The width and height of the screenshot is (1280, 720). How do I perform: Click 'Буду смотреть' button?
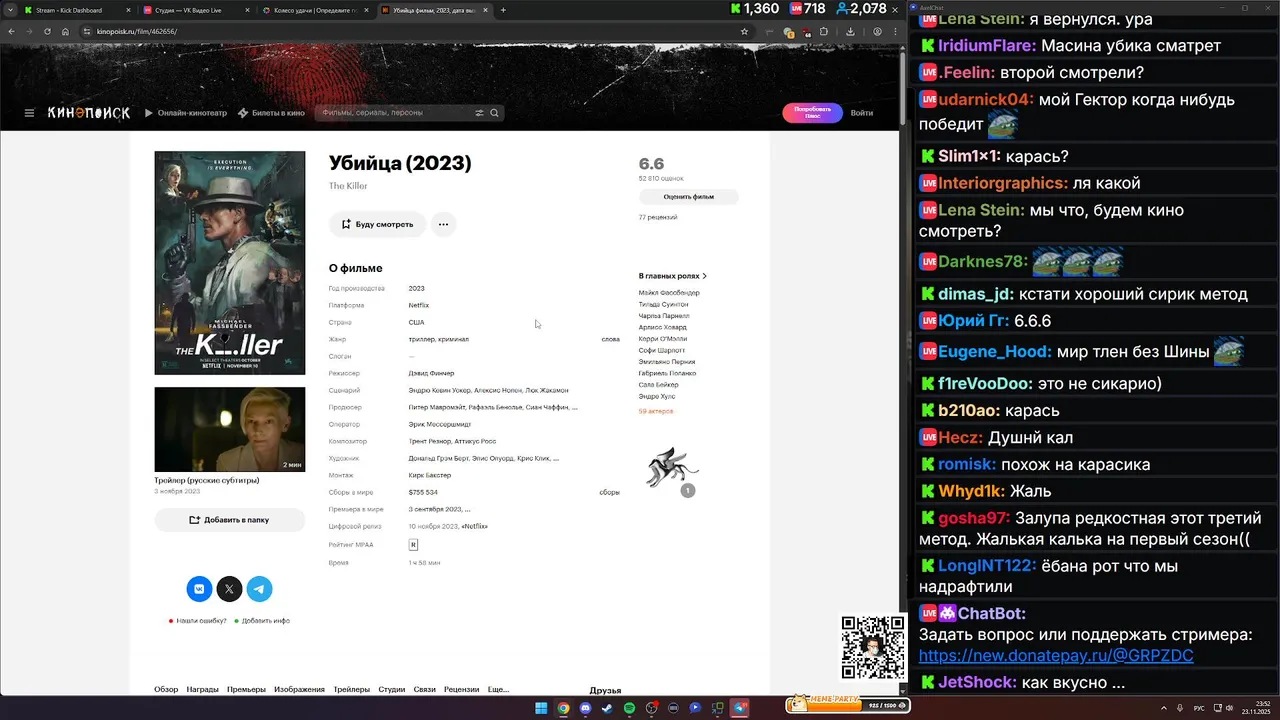tap(378, 224)
